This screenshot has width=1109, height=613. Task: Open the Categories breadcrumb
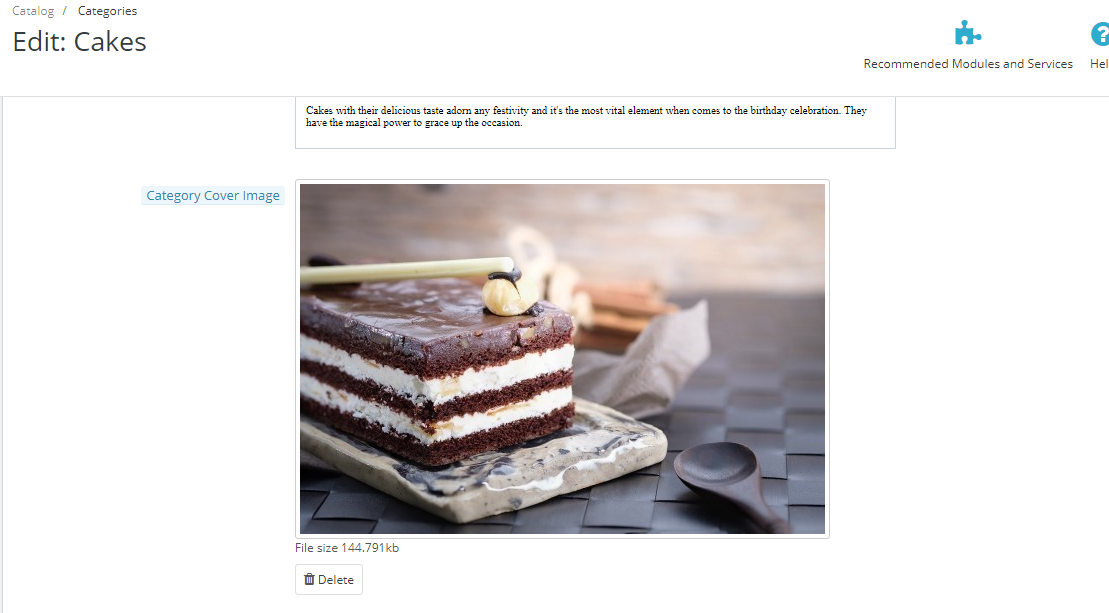pyautogui.click(x=107, y=11)
